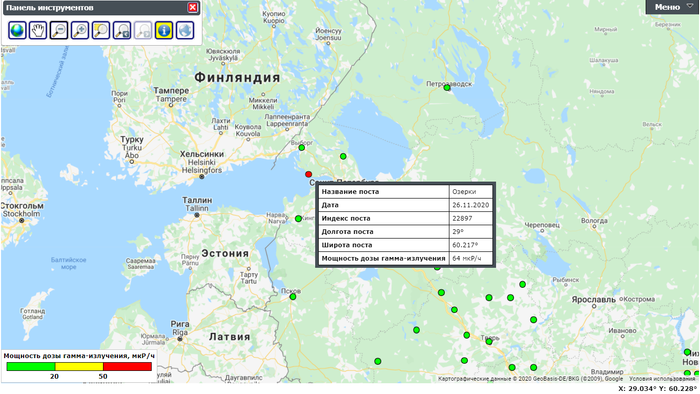Go to previous map view
The width and height of the screenshot is (700, 394).
[122, 30]
